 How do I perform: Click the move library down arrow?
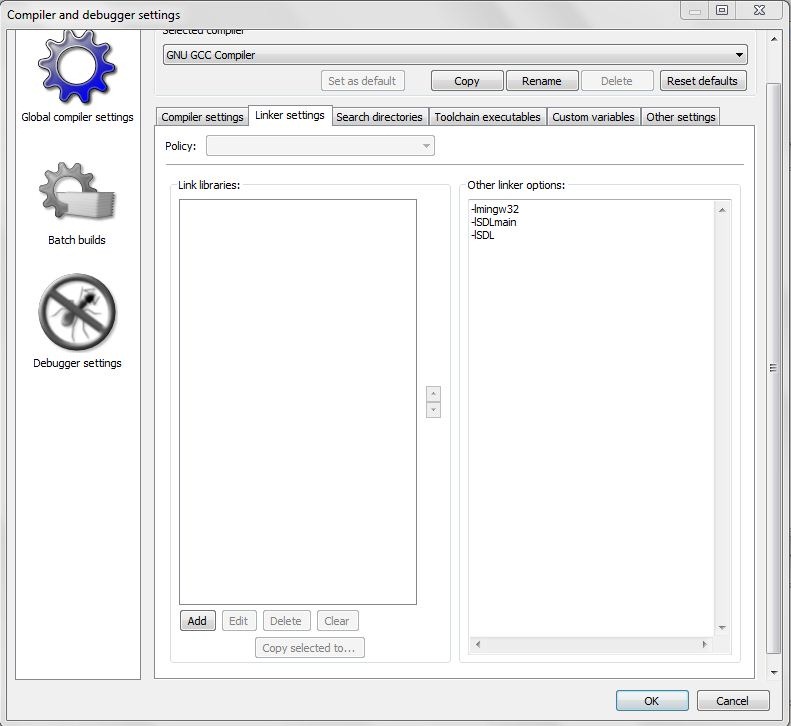click(433, 410)
